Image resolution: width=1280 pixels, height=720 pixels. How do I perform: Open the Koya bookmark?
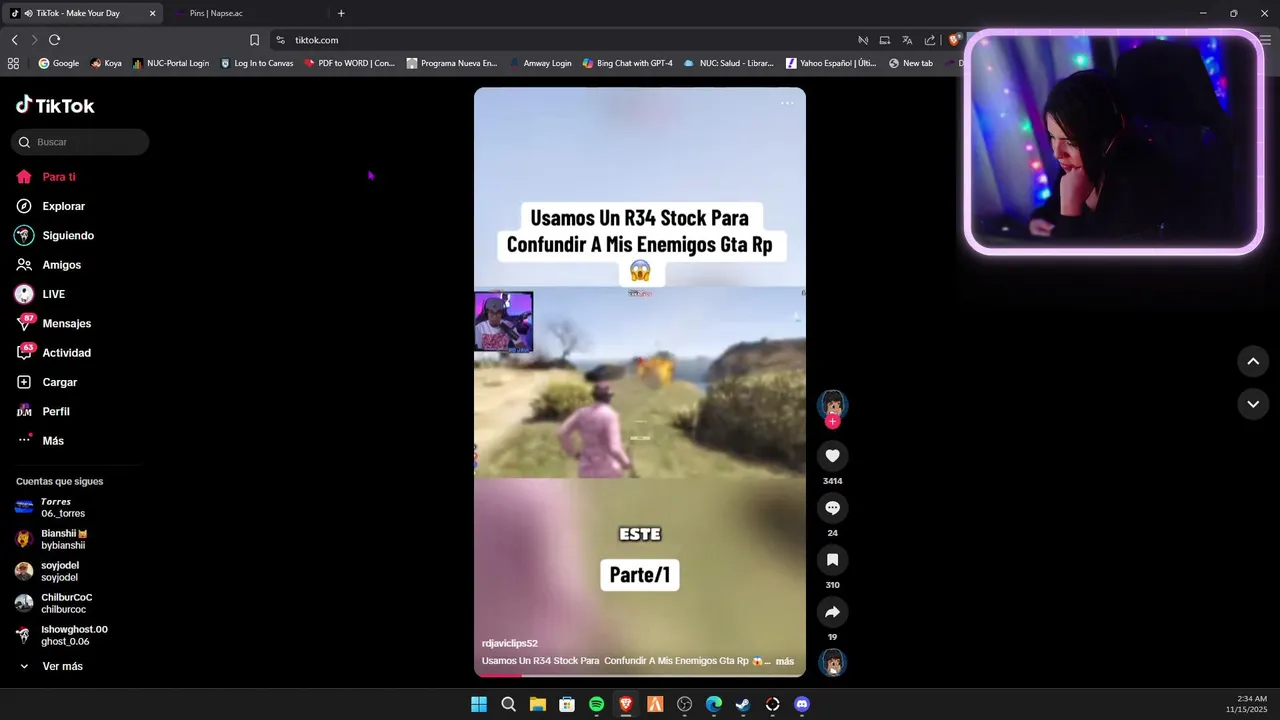(106, 63)
